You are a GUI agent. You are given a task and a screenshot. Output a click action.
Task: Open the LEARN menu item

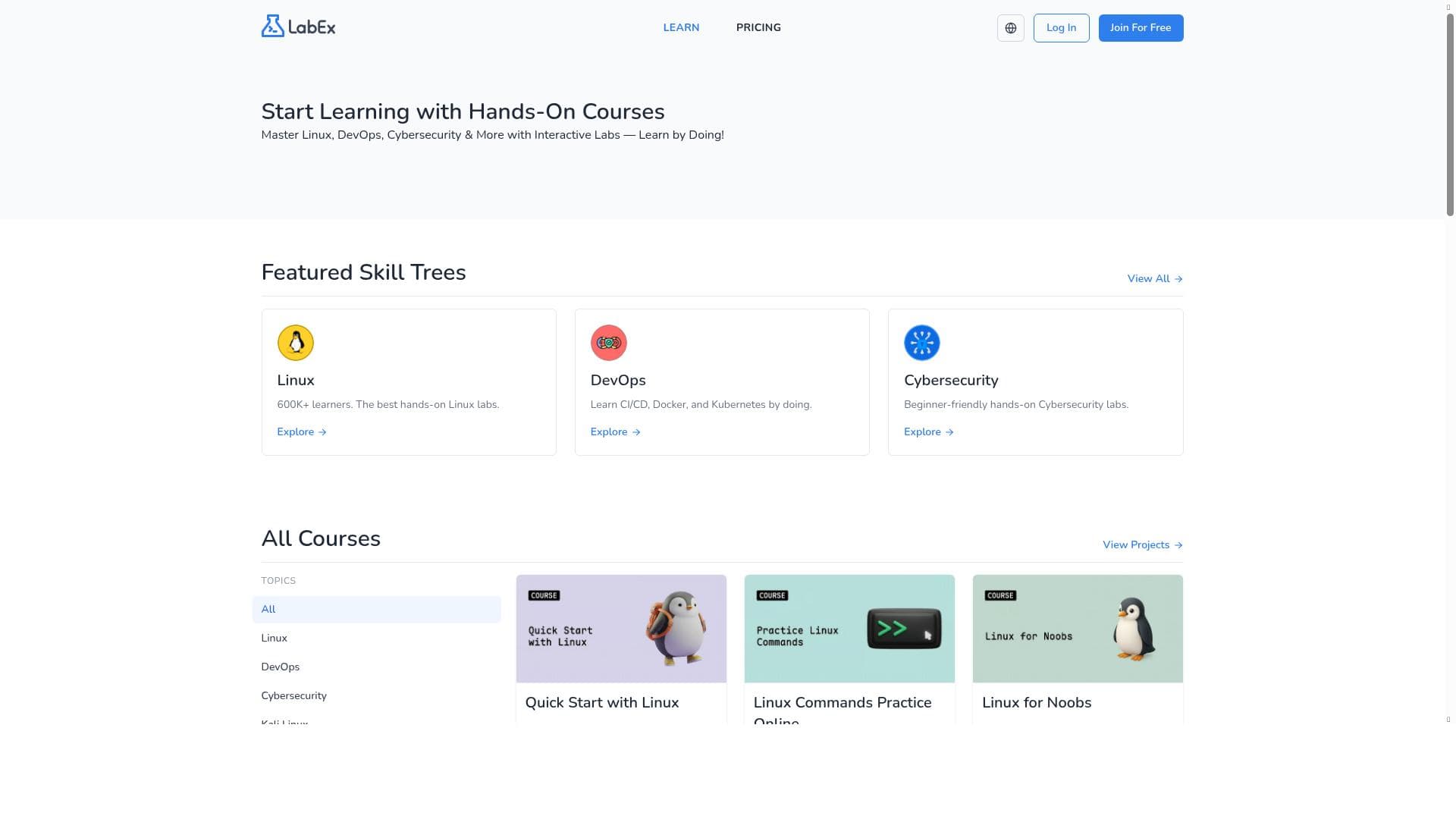[x=681, y=27]
